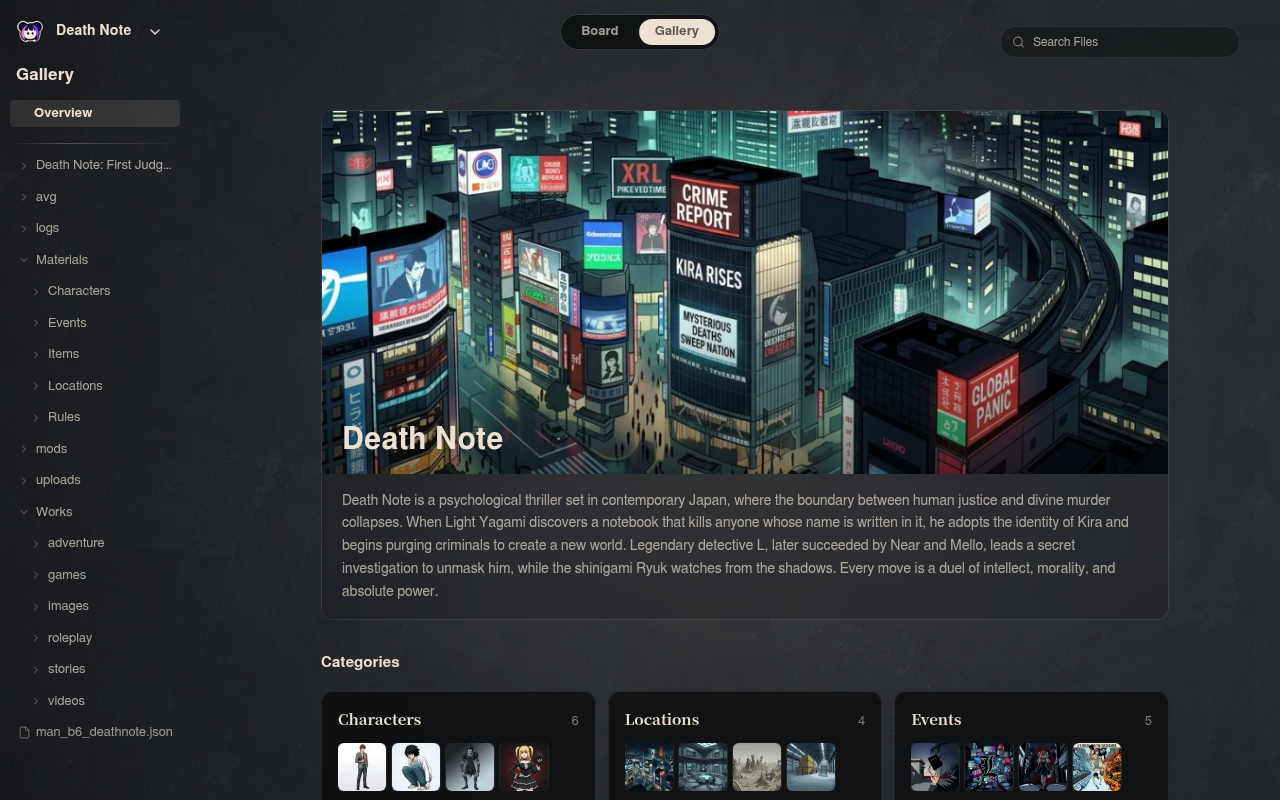Open the Death Note project dropdown chevron

point(155,31)
